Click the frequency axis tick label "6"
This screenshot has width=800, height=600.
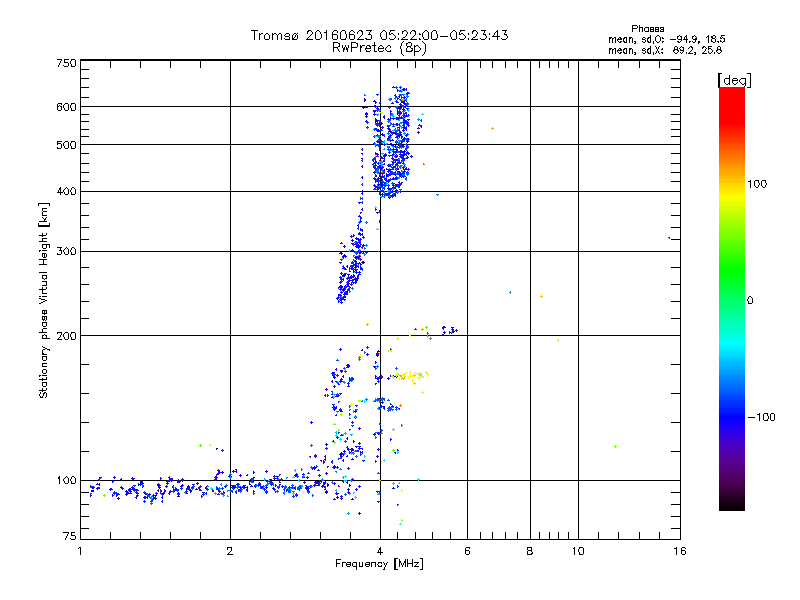coord(467,551)
